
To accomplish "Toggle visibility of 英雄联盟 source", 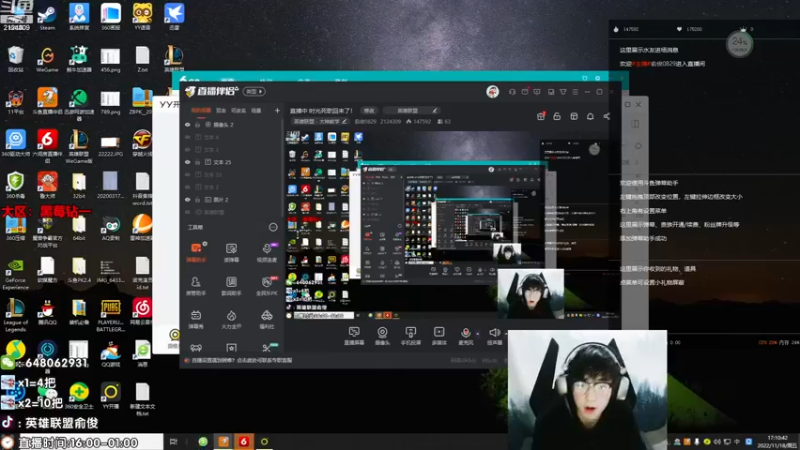I will [188, 212].
